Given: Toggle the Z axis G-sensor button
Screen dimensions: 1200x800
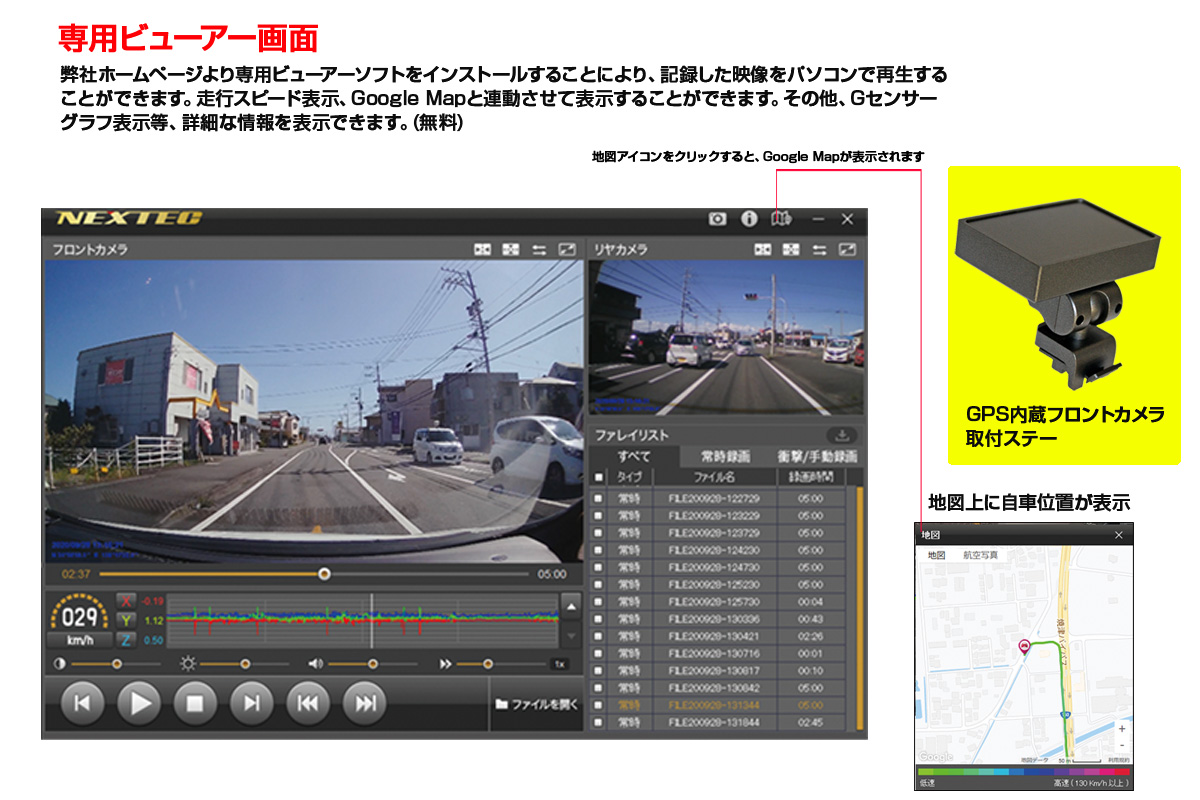Looking at the screenshot, I should coord(126,640).
